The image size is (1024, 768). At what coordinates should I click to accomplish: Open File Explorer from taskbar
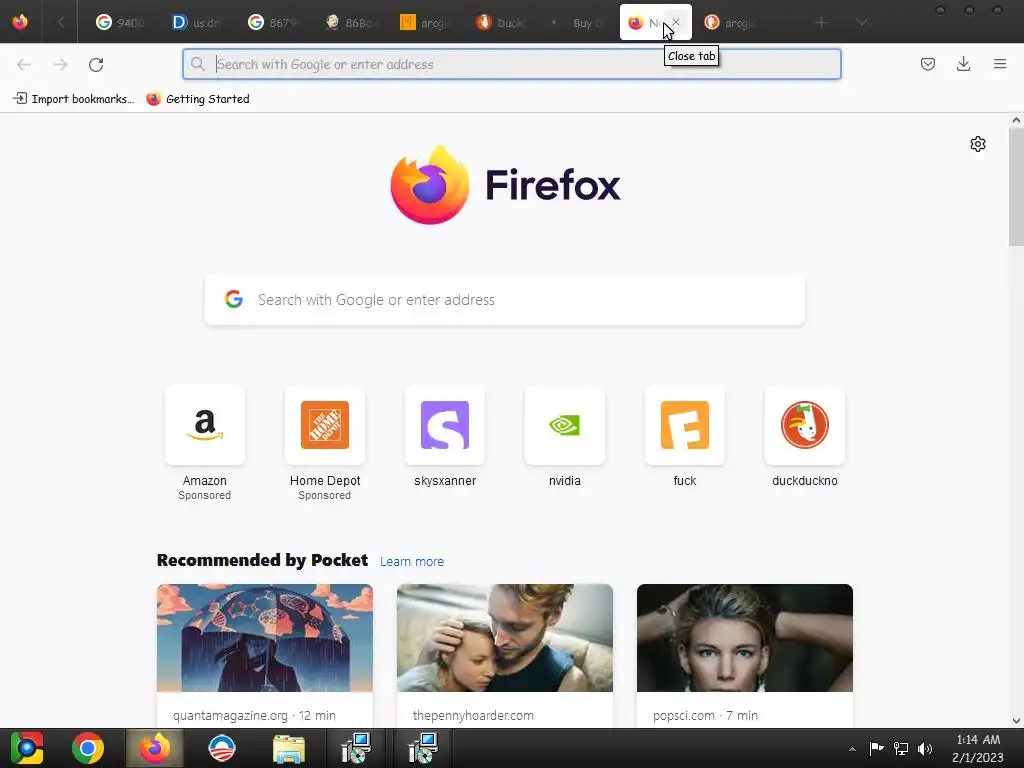289,748
